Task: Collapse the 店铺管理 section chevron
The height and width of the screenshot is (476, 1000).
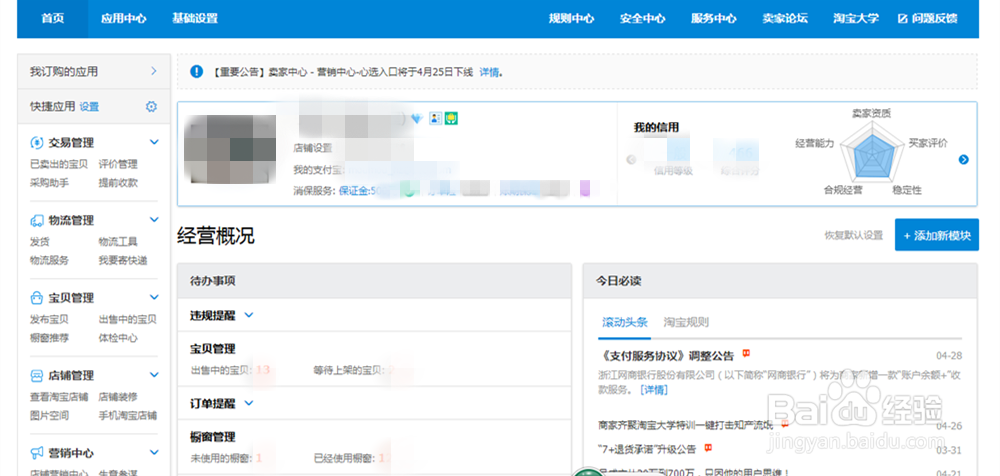Action: [154, 375]
